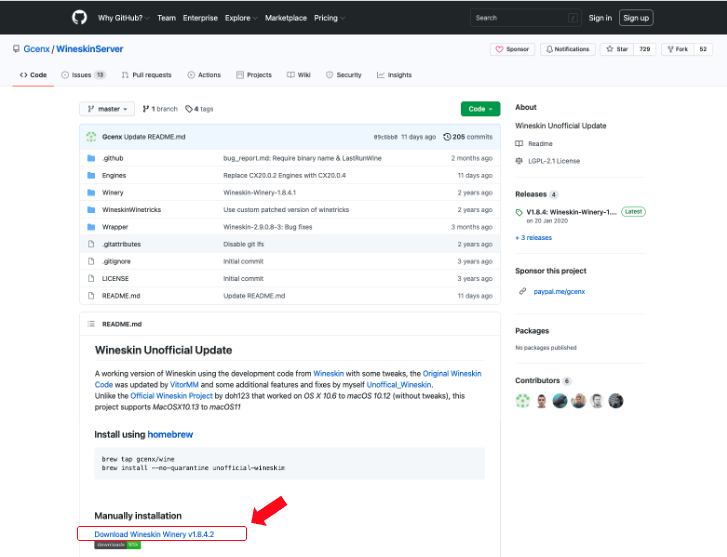The height and width of the screenshot is (557, 727).
Task: Switch to the Security tab
Action: pos(344,75)
